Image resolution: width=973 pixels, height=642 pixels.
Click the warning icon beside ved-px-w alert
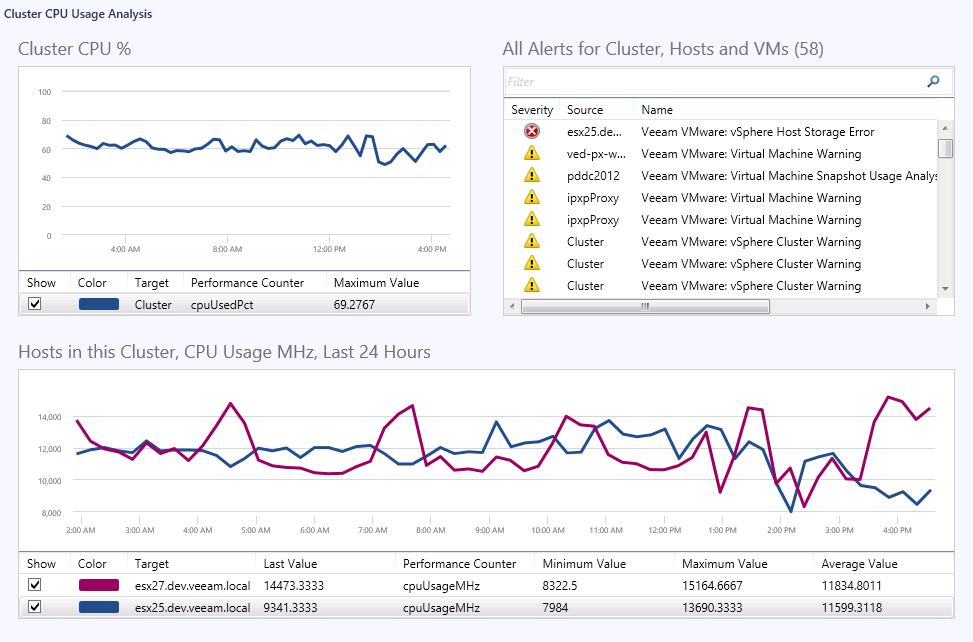point(533,153)
